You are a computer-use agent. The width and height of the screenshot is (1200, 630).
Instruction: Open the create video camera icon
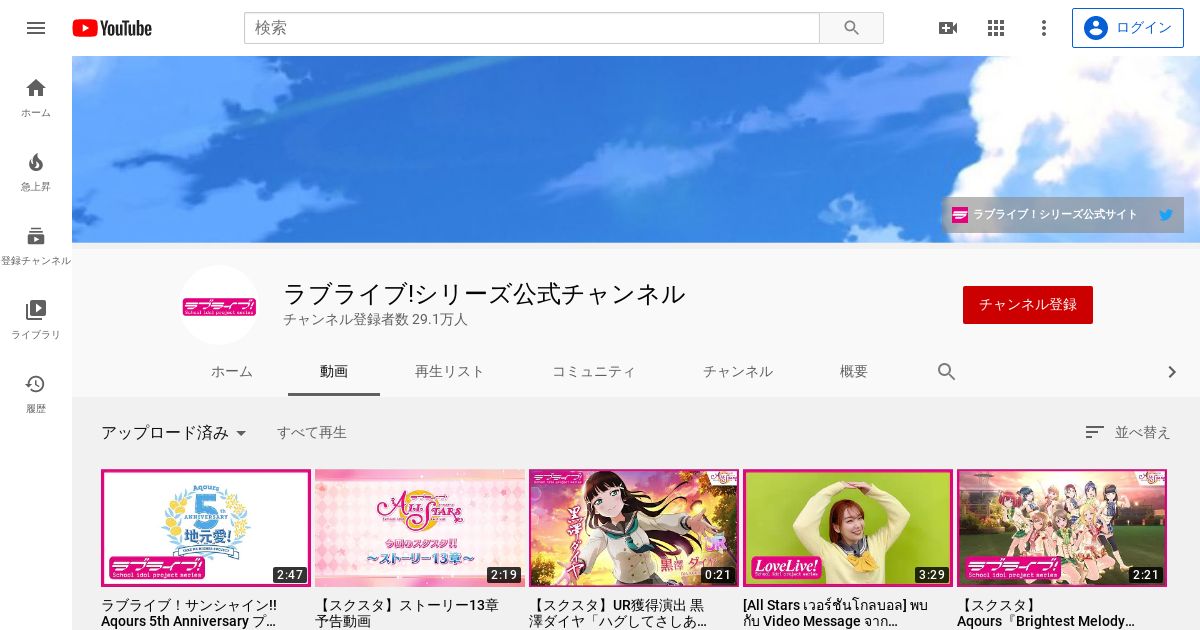[948, 28]
